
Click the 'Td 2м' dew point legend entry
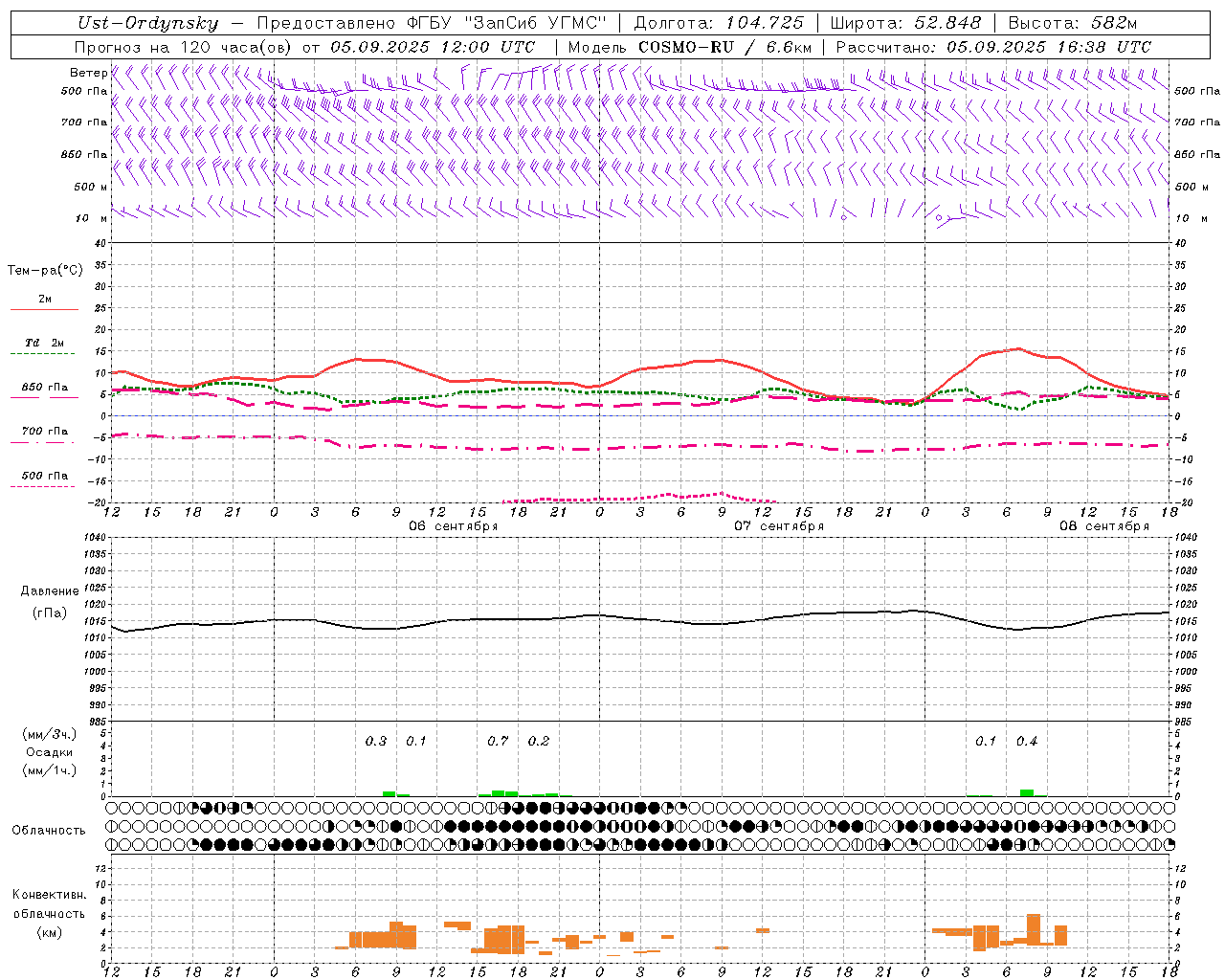point(45,343)
